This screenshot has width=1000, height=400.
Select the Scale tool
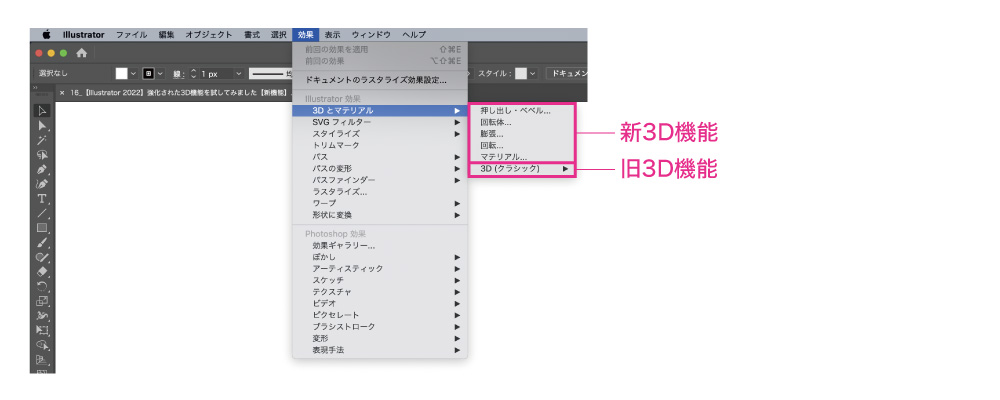pos(42,301)
